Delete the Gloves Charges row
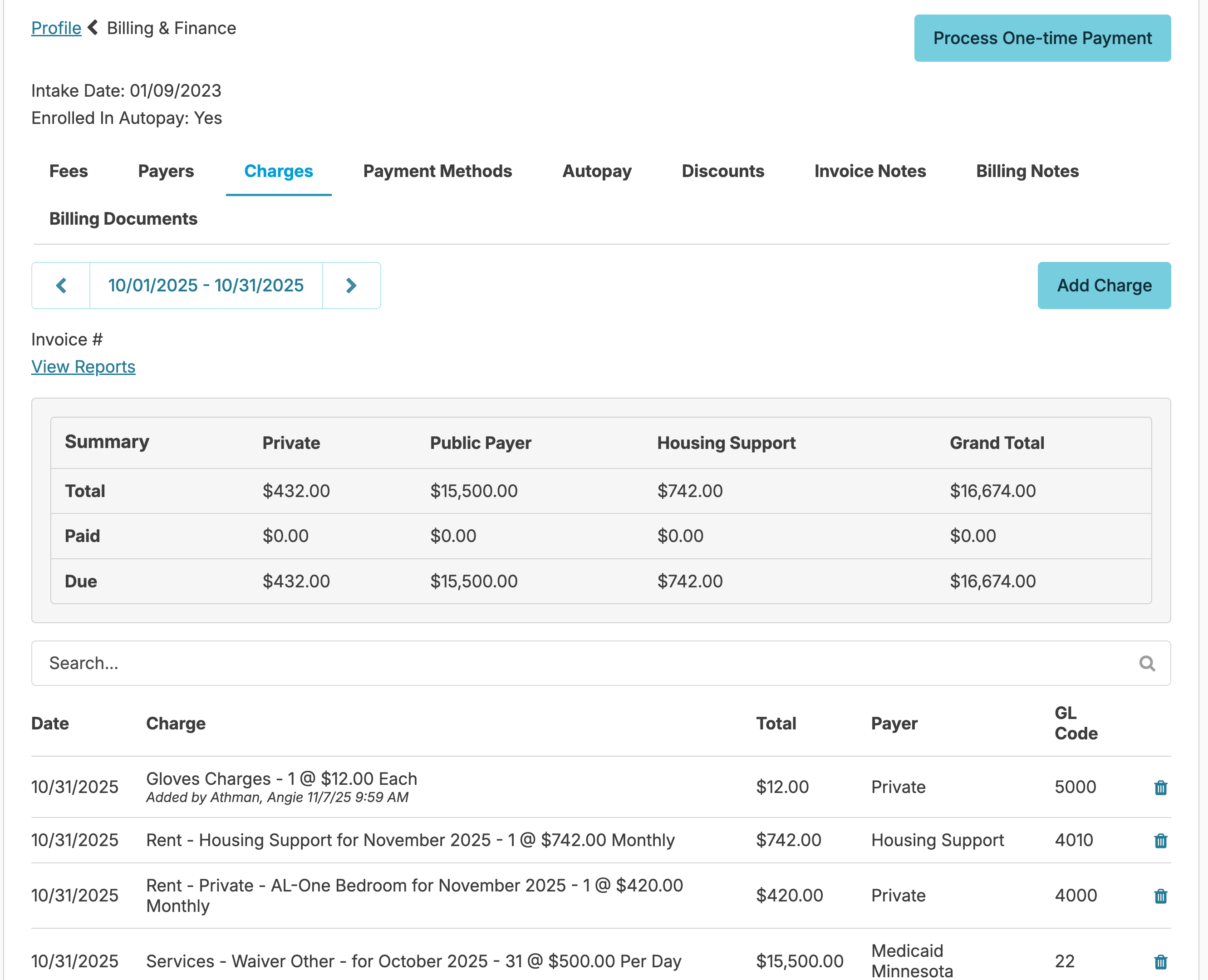Screen dimensions: 1208x980 point(1160,788)
